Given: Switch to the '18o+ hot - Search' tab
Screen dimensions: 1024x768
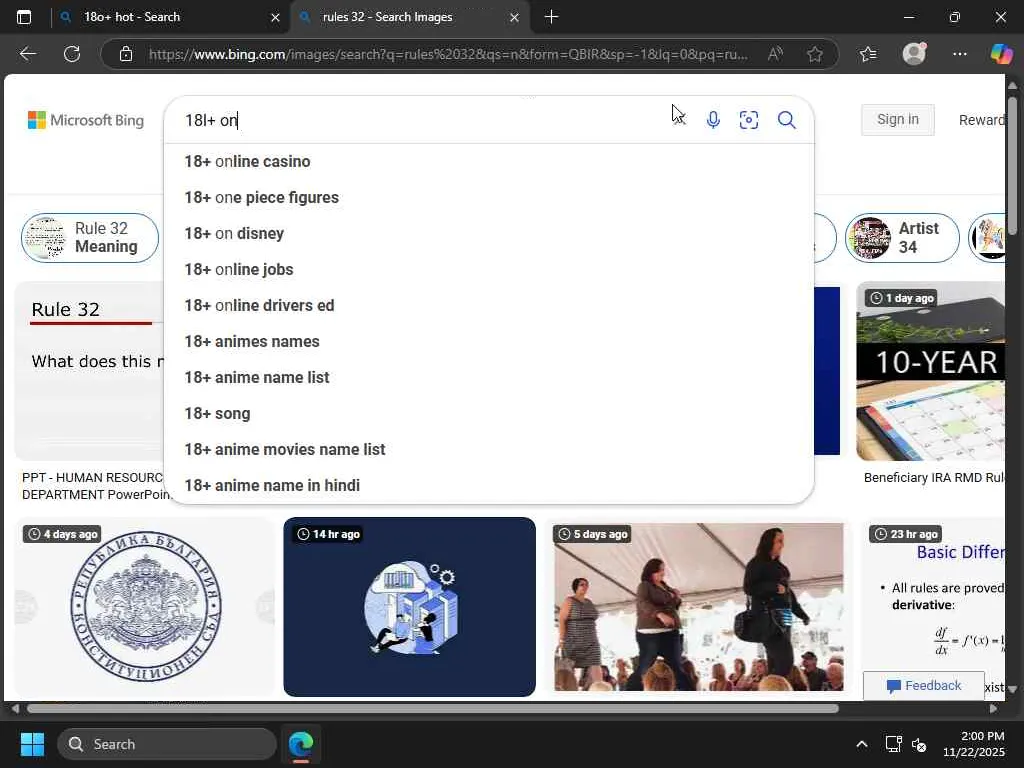Looking at the screenshot, I should coord(170,17).
